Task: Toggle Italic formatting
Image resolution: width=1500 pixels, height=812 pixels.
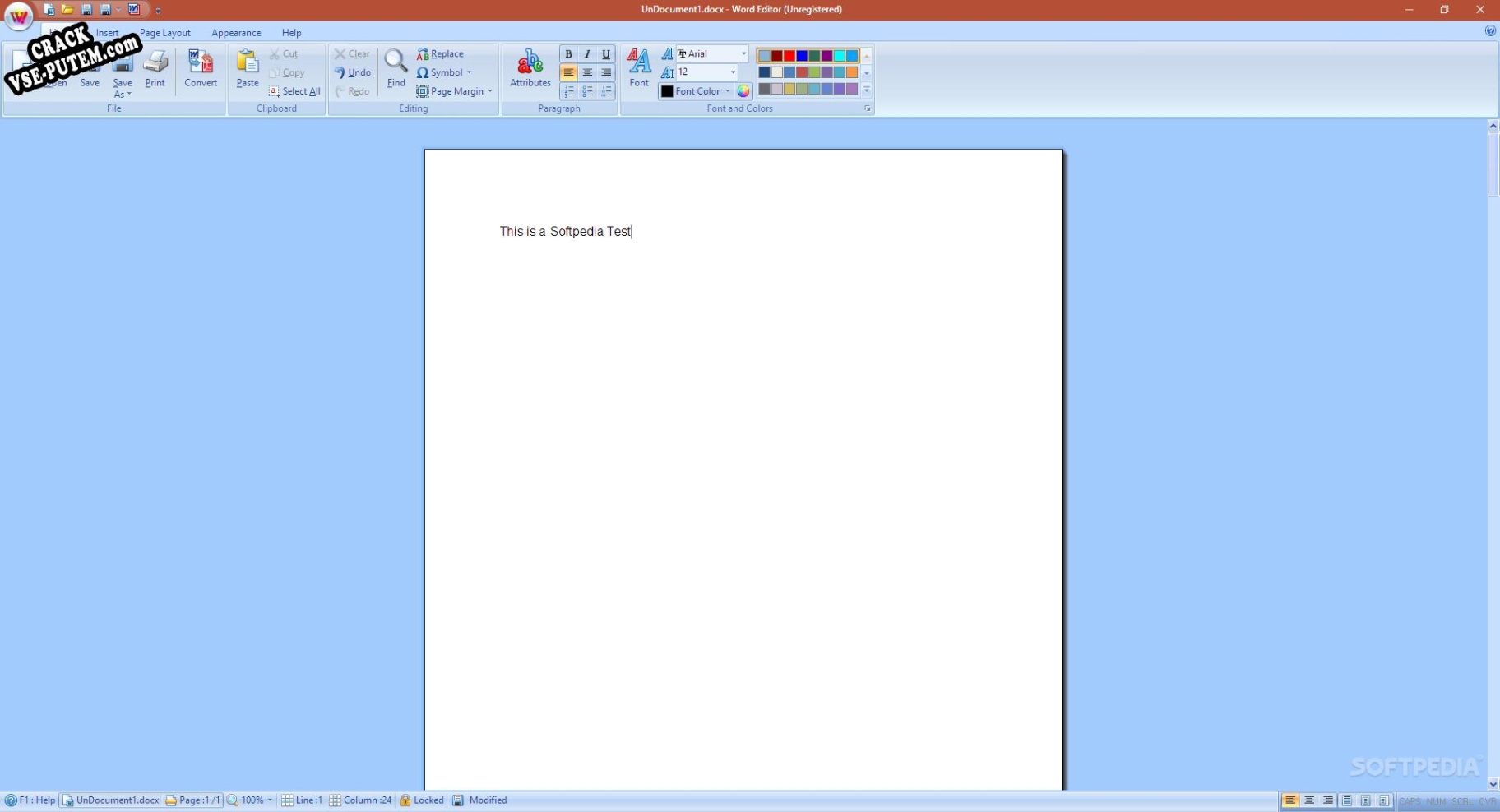Action: coord(587,54)
